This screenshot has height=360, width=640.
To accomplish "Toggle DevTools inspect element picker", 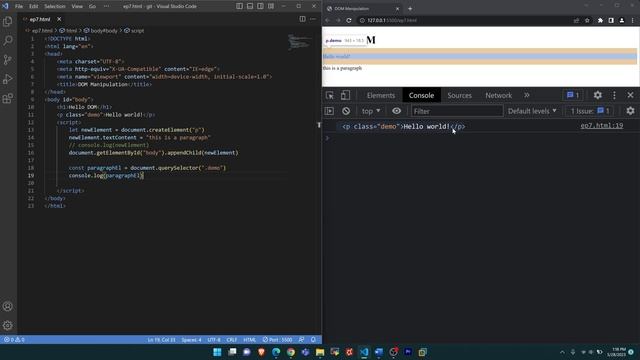I will (330, 95).
